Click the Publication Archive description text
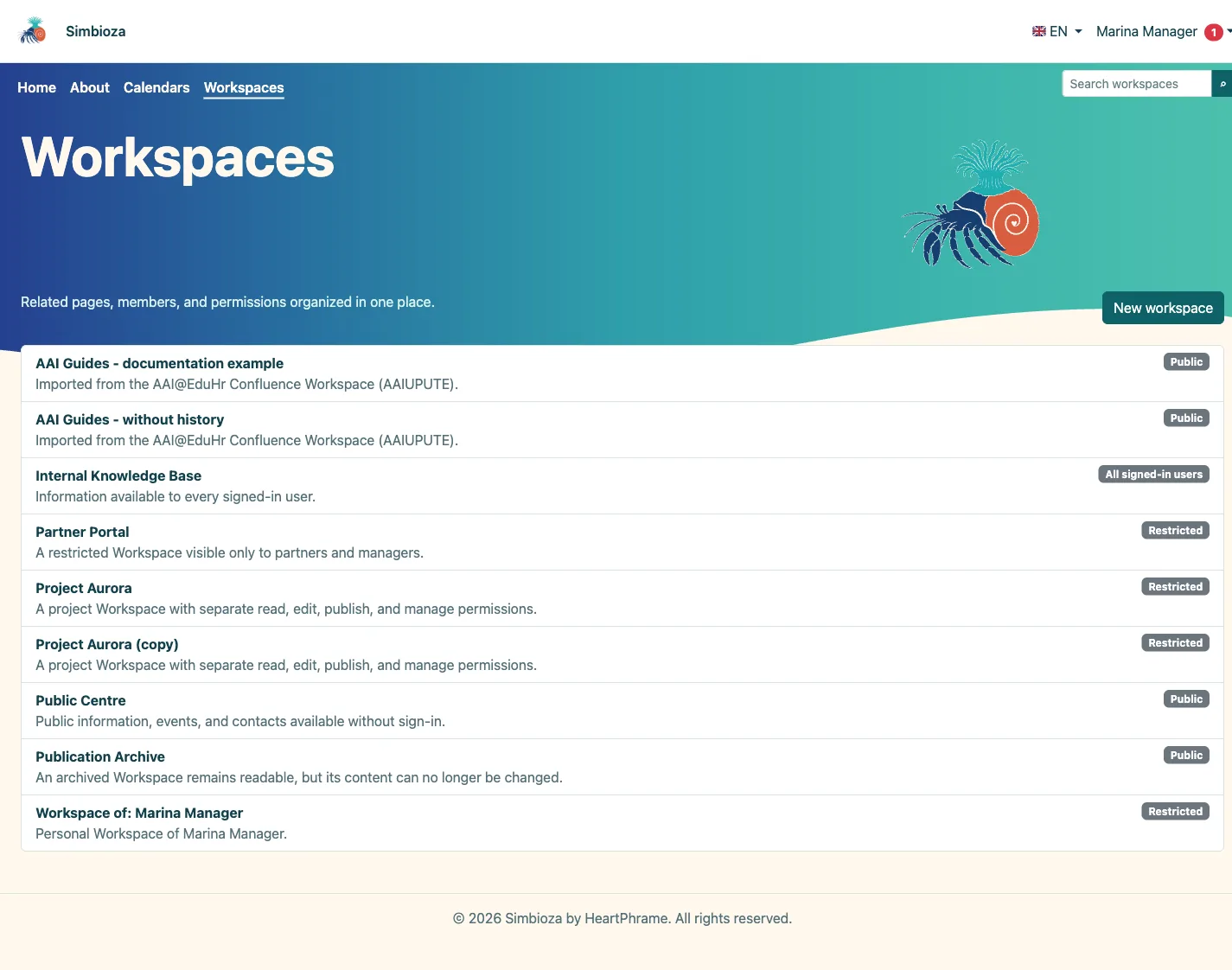 click(x=299, y=777)
